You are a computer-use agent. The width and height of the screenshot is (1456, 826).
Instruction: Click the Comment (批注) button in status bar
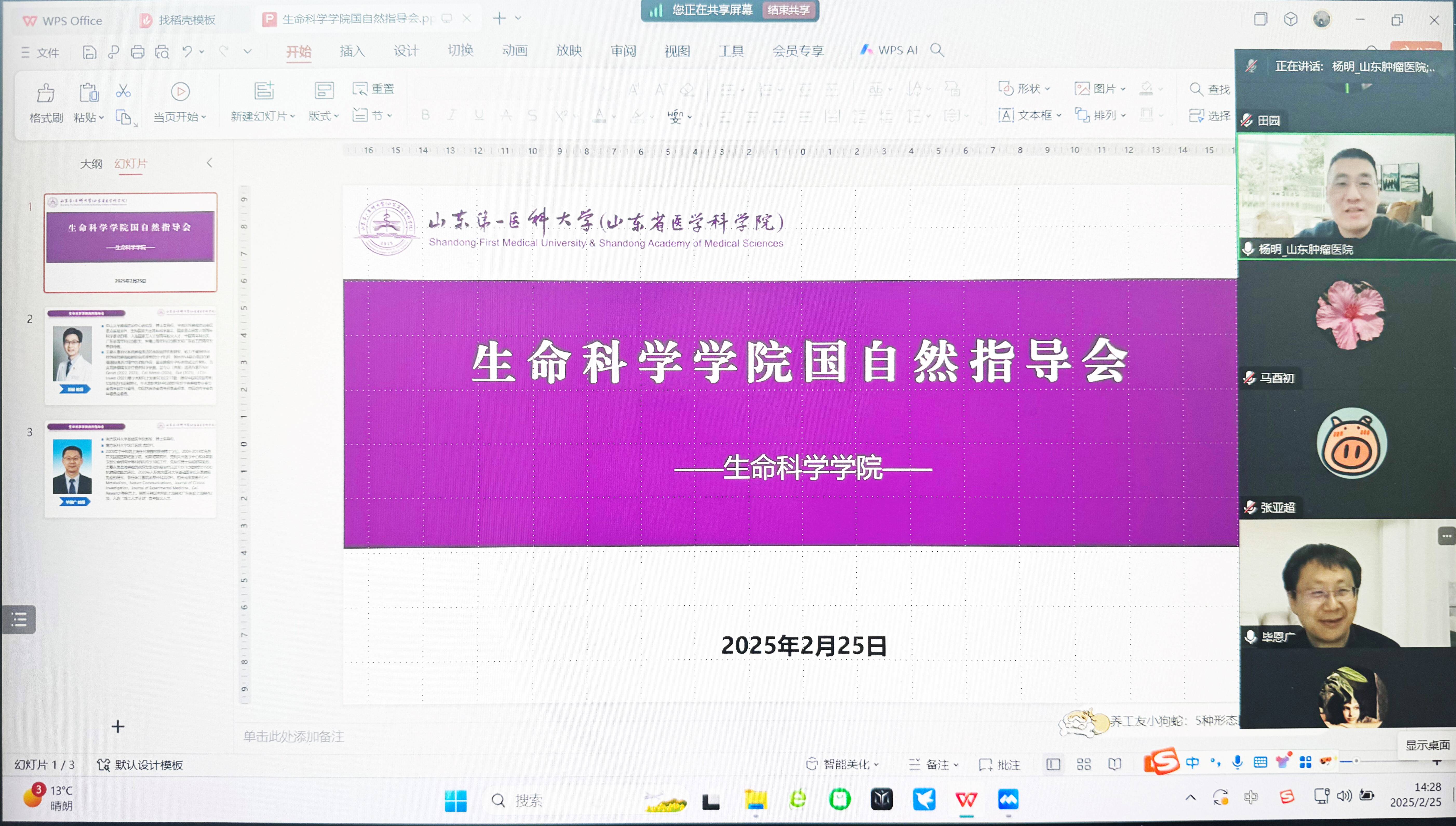click(x=999, y=765)
